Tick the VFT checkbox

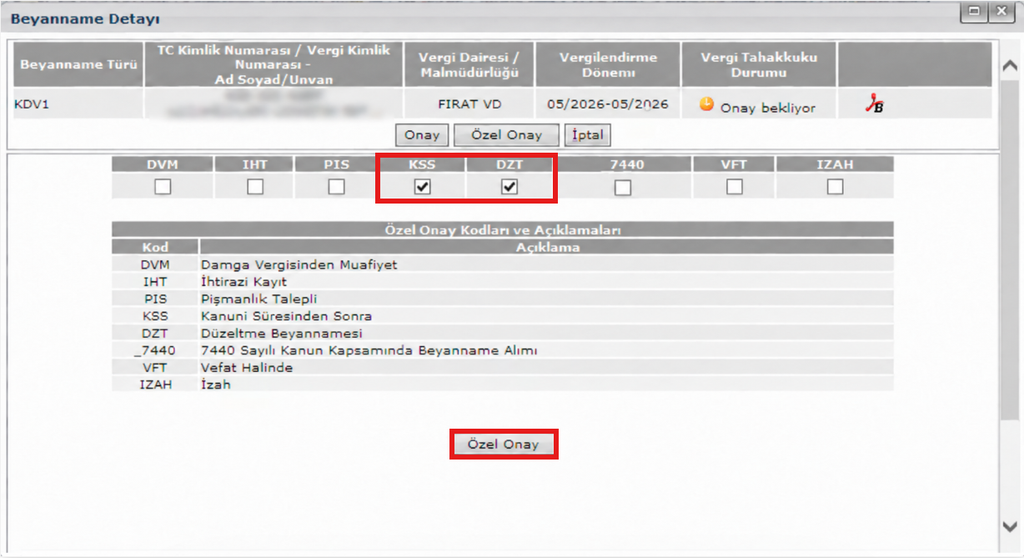pos(735,187)
